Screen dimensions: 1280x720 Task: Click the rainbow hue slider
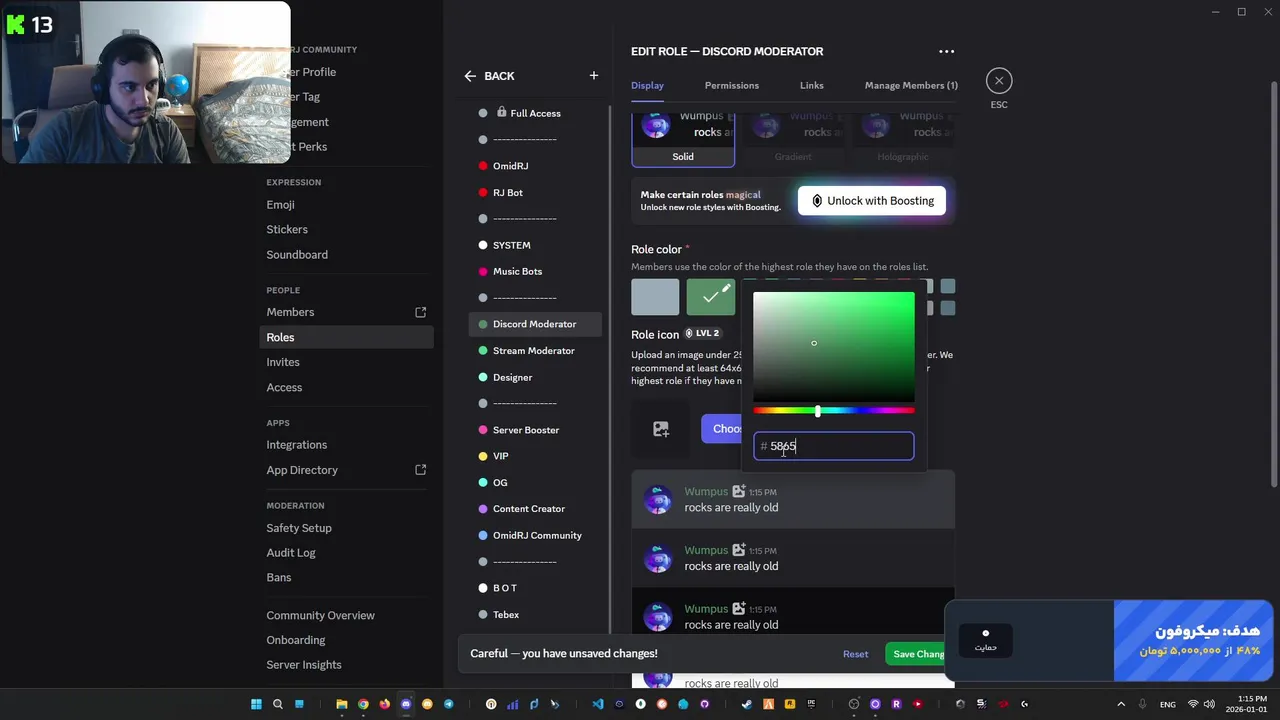pyautogui.click(x=833, y=411)
